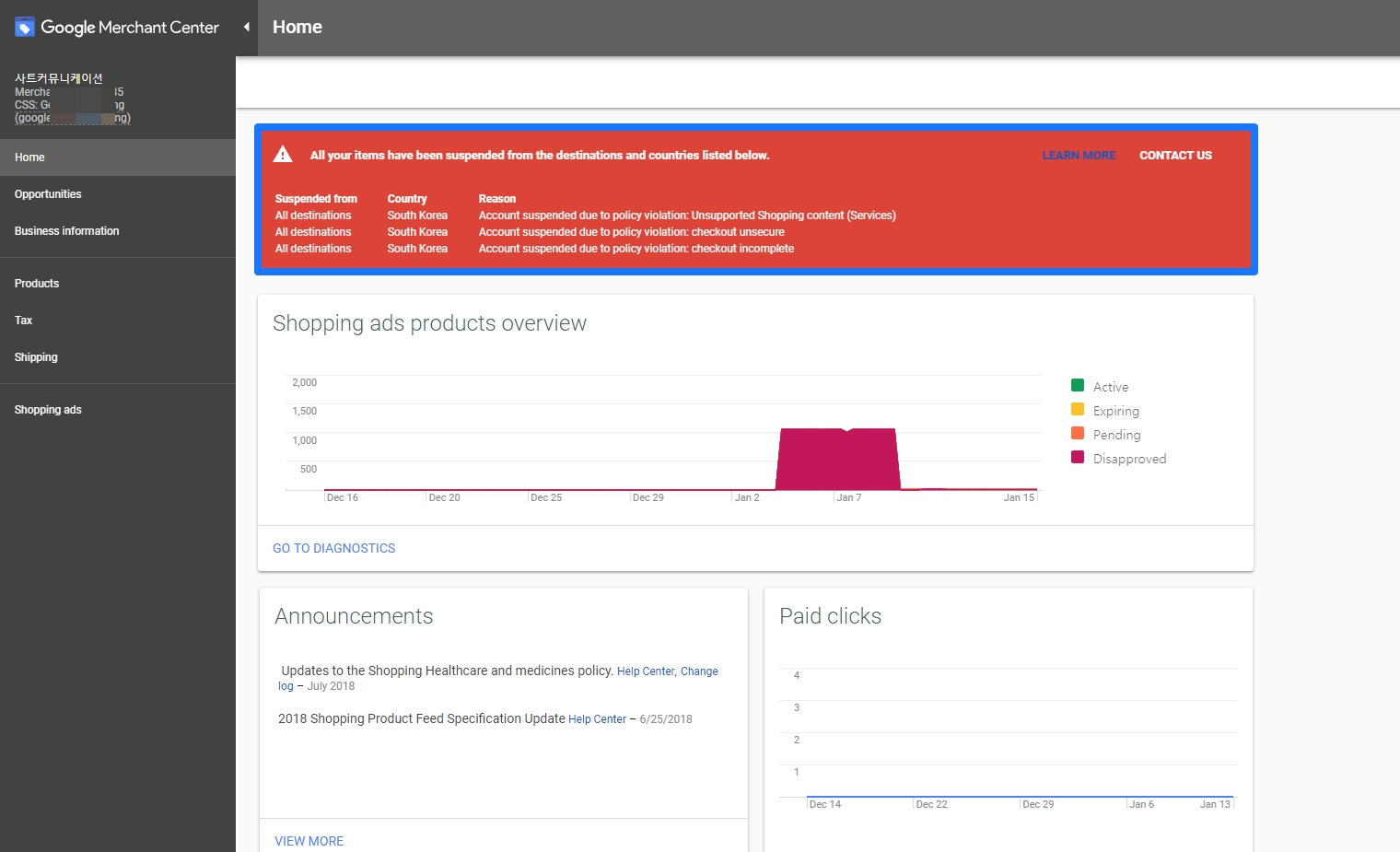Click GO TO DIAGNOSTICS link
1400x852 pixels.
tap(333, 548)
